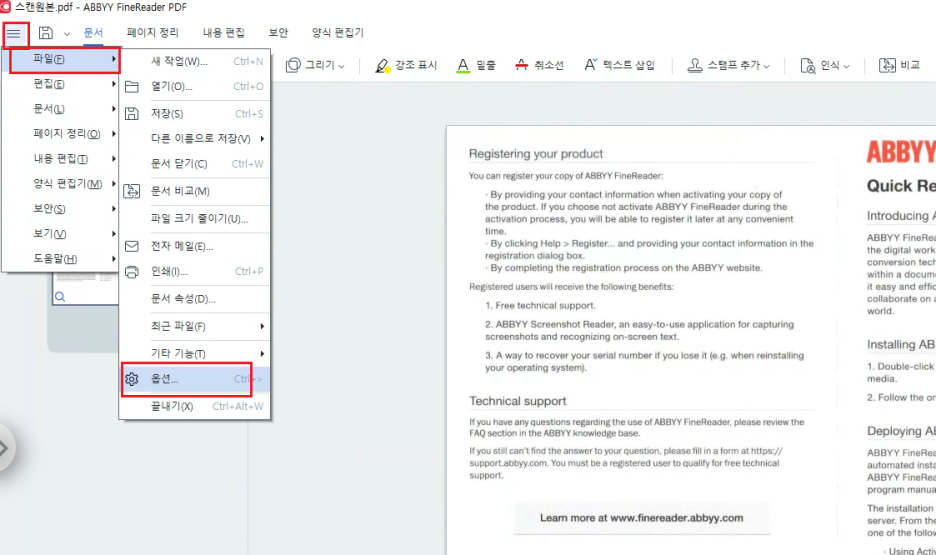Click the gear icon beside 옵션...
Viewport: 936px width, 555px height.
[x=132, y=379]
